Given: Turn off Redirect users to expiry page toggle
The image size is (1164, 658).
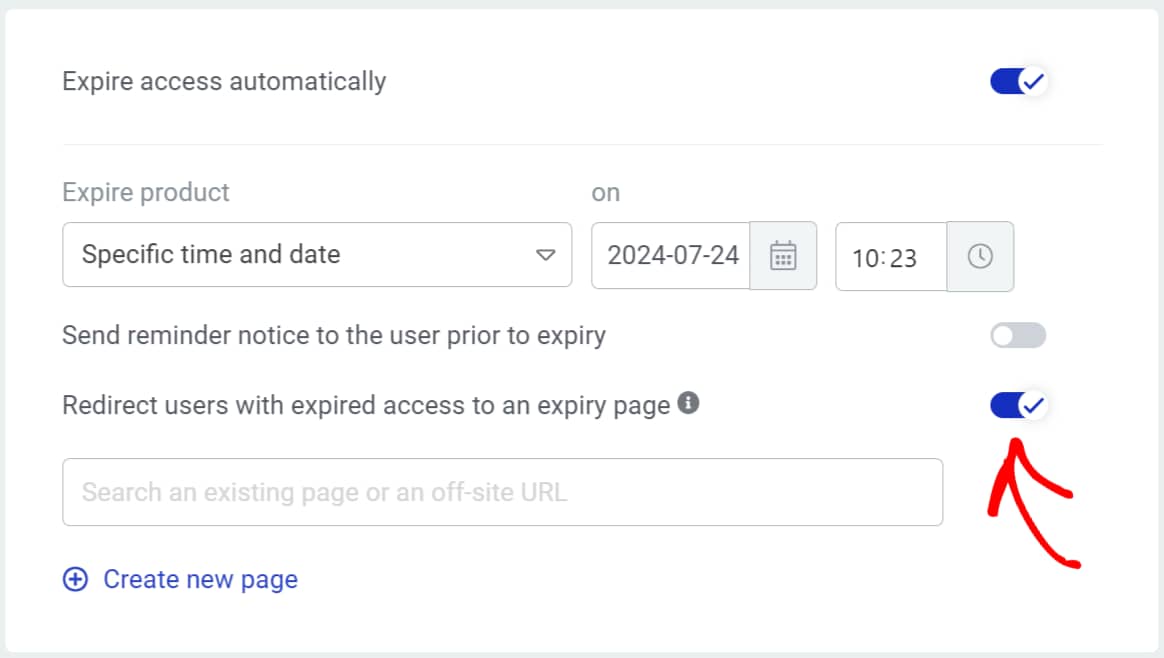Looking at the screenshot, I should (1018, 405).
